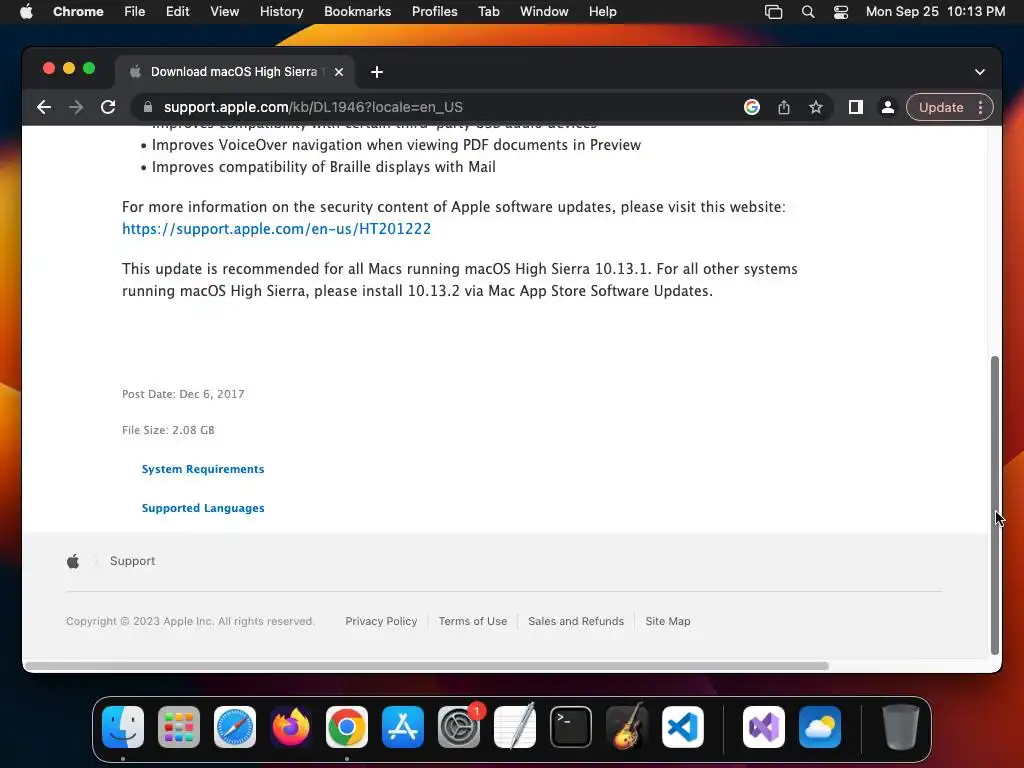Viewport: 1024px width, 768px height.
Task: Launch Firefox from the Dock
Action: point(291,727)
